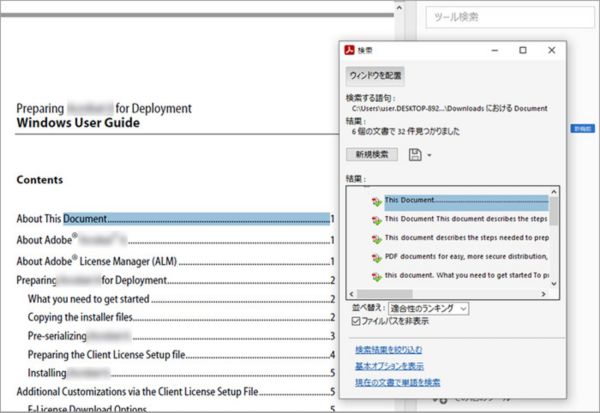Open the save results dropdown arrow
This screenshot has height=413, width=600.
click(x=429, y=155)
